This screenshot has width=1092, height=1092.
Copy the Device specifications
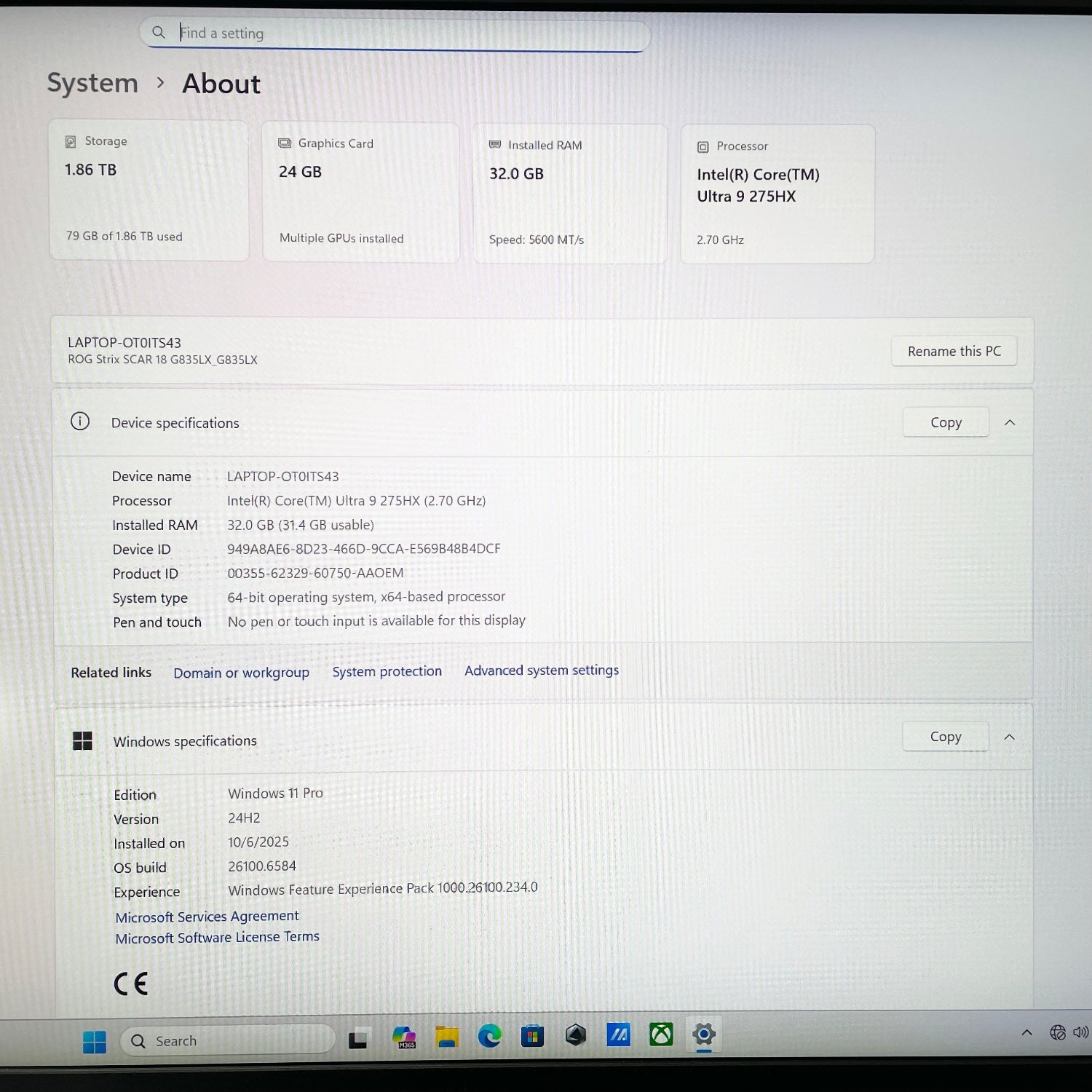tap(946, 422)
